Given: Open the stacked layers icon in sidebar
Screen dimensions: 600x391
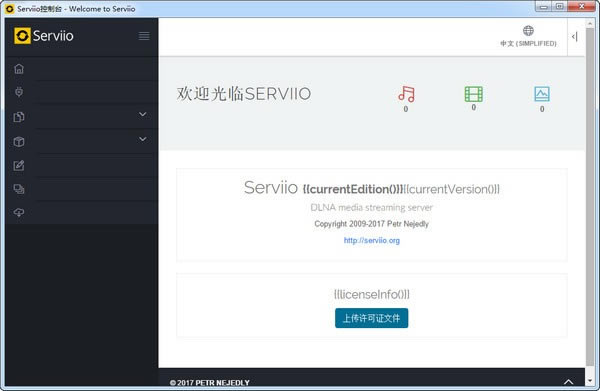Looking at the screenshot, I should coord(19,189).
